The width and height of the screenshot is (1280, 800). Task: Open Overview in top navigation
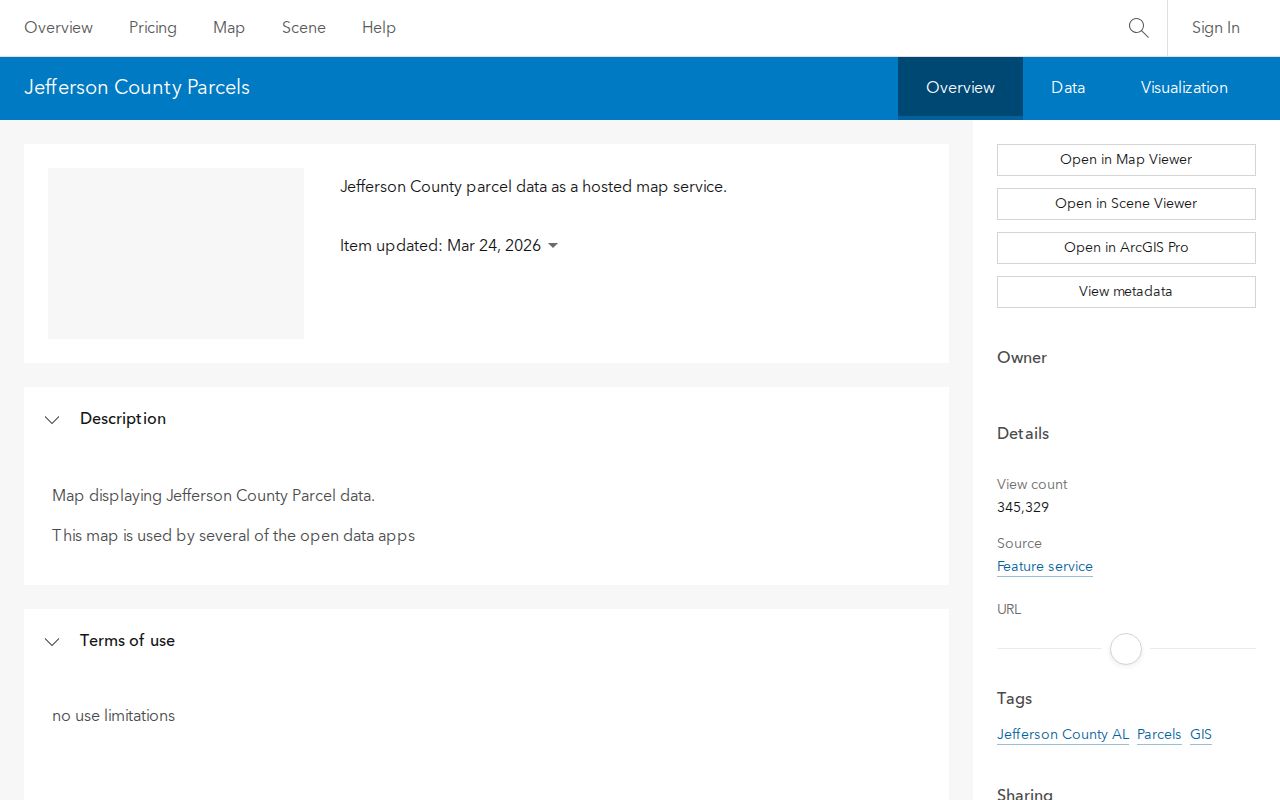[x=58, y=28]
